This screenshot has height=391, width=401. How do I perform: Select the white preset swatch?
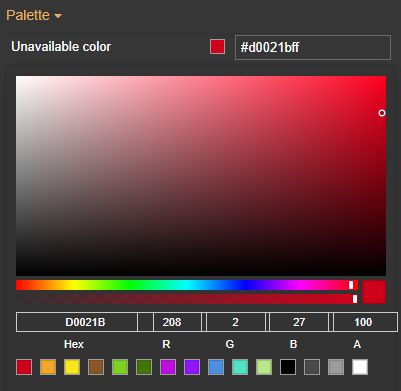pos(360,367)
